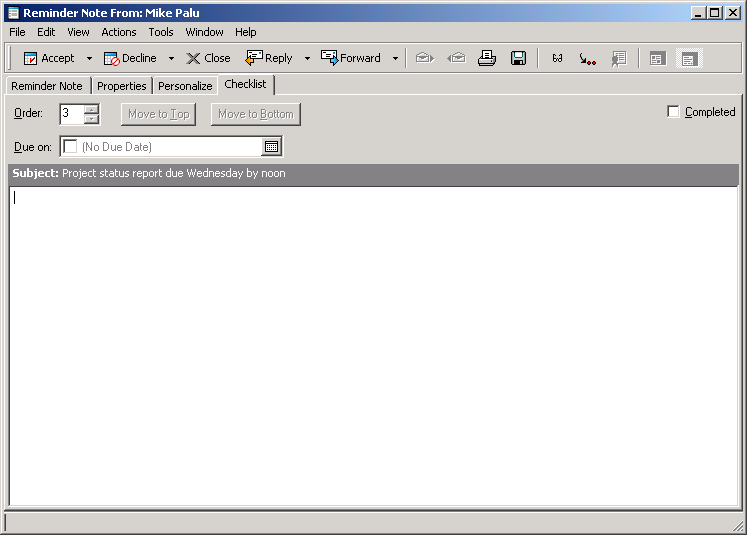747x535 pixels.
Task: Click the Reply toolbar button
Action: (x=269, y=58)
